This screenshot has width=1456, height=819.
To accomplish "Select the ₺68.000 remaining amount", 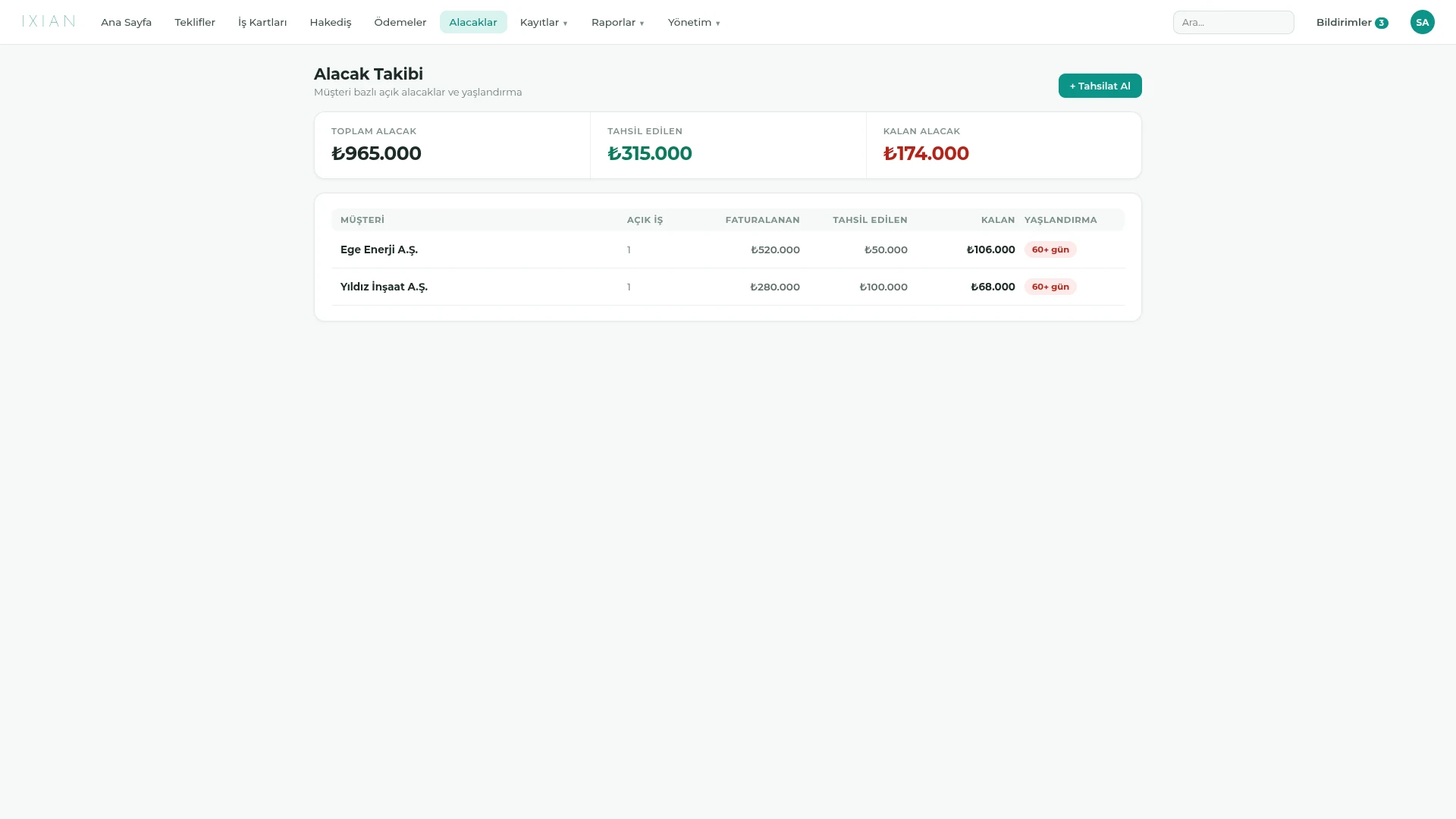I will [993, 287].
